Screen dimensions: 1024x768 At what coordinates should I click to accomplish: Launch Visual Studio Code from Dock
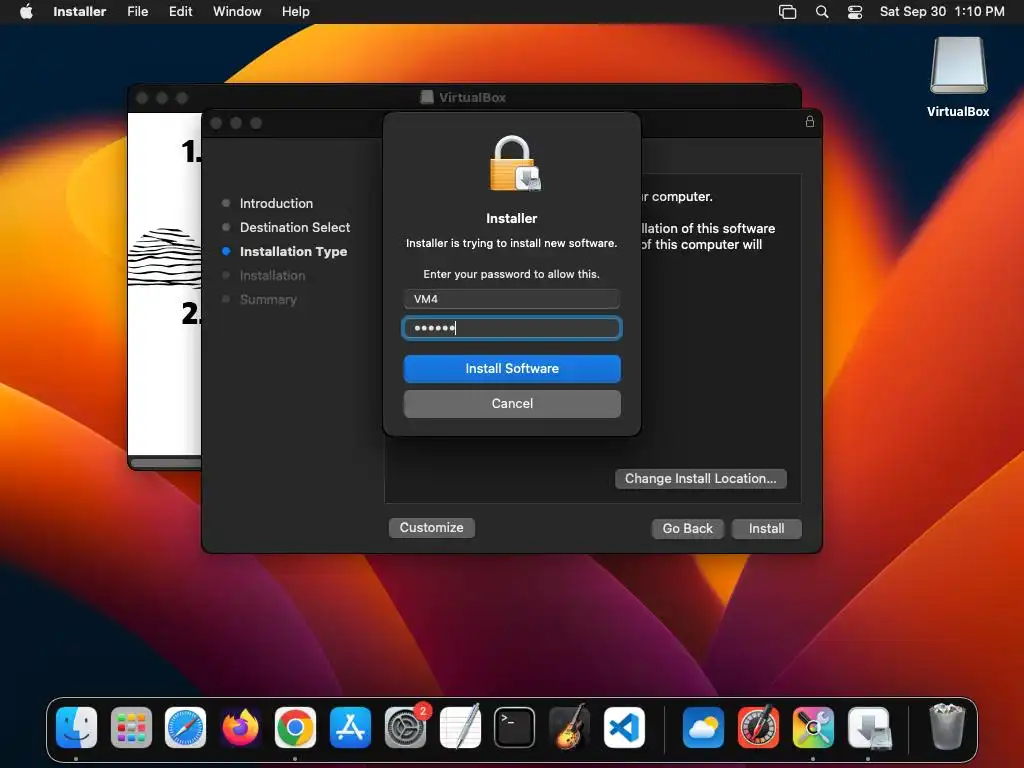tap(624, 728)
